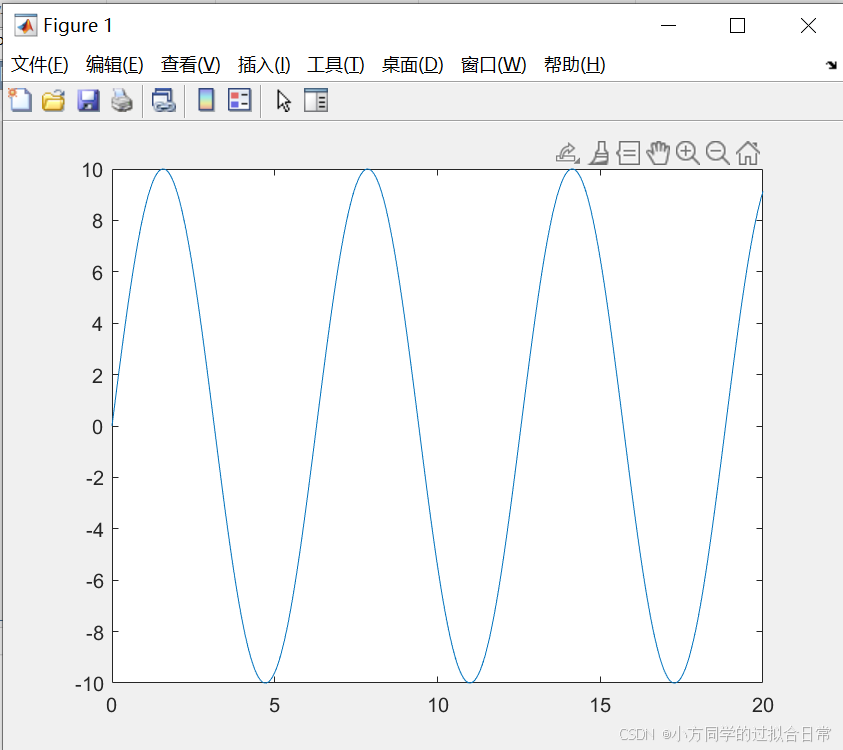This screenshot has width=843, height=750.
Task: Open the Export dropdown arrow
Action: [x=578, y=162]
